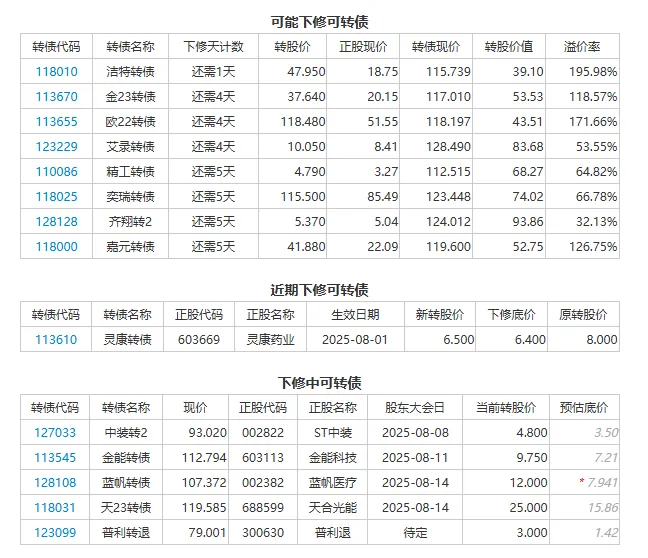
Task: Open bond code link 128128
Action: point(57,222)
